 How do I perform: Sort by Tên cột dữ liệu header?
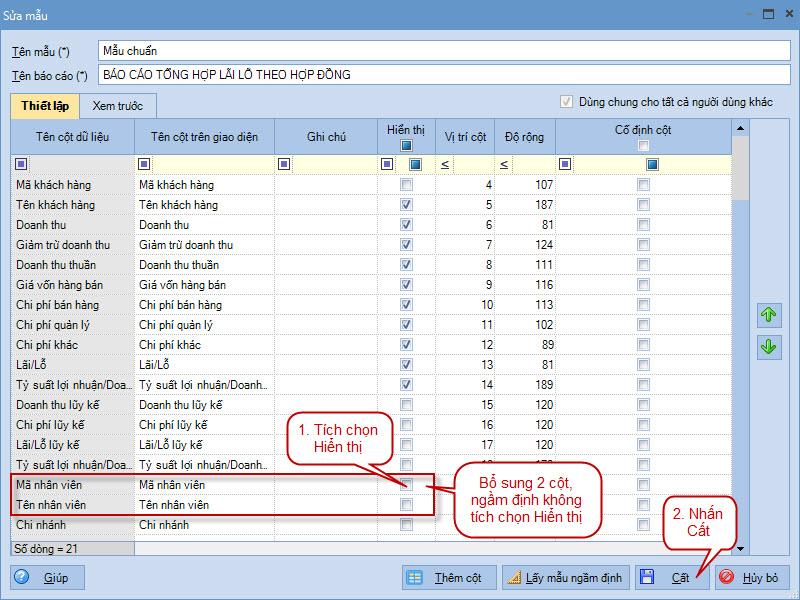[x=72, y=137]
